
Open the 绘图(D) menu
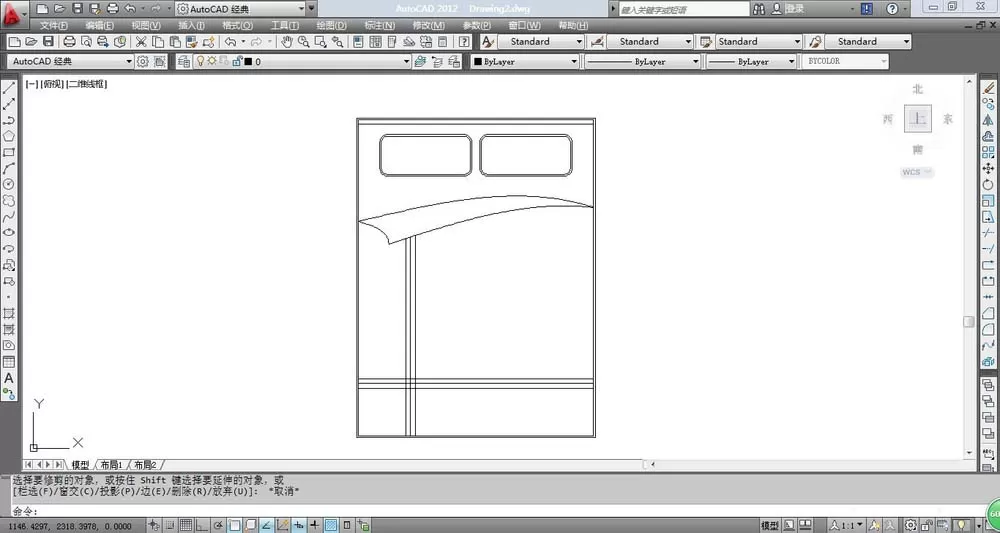pyautogui.click(x=332, y=26)
